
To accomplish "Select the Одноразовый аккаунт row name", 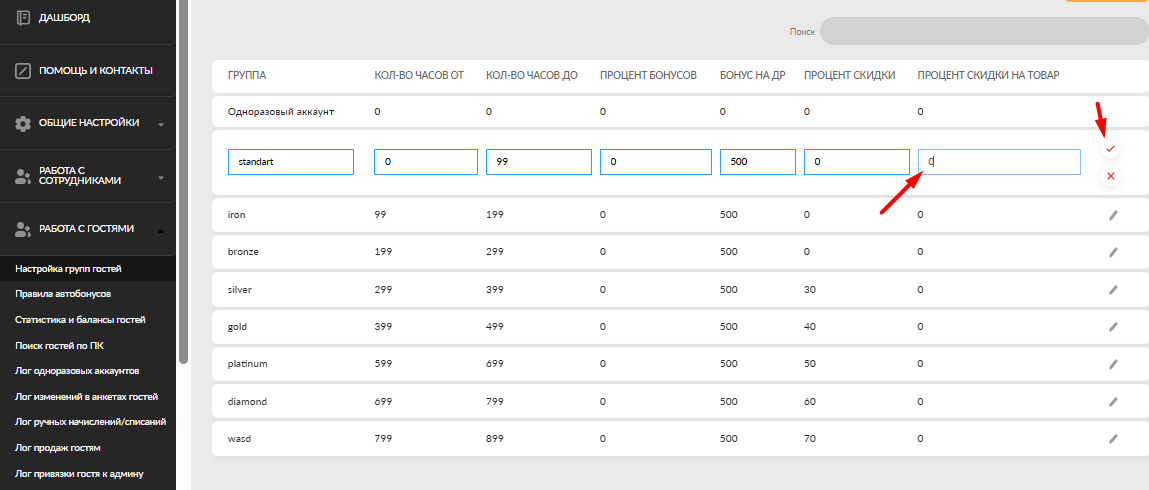I will (281, 112).
